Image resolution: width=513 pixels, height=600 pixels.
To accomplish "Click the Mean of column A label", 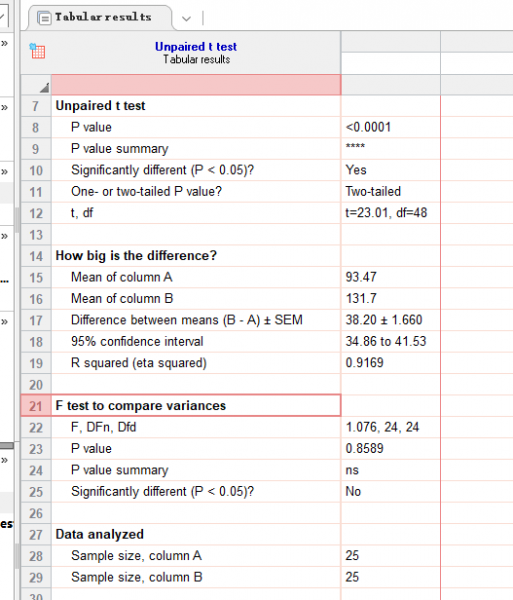I will tap(122, 277).
